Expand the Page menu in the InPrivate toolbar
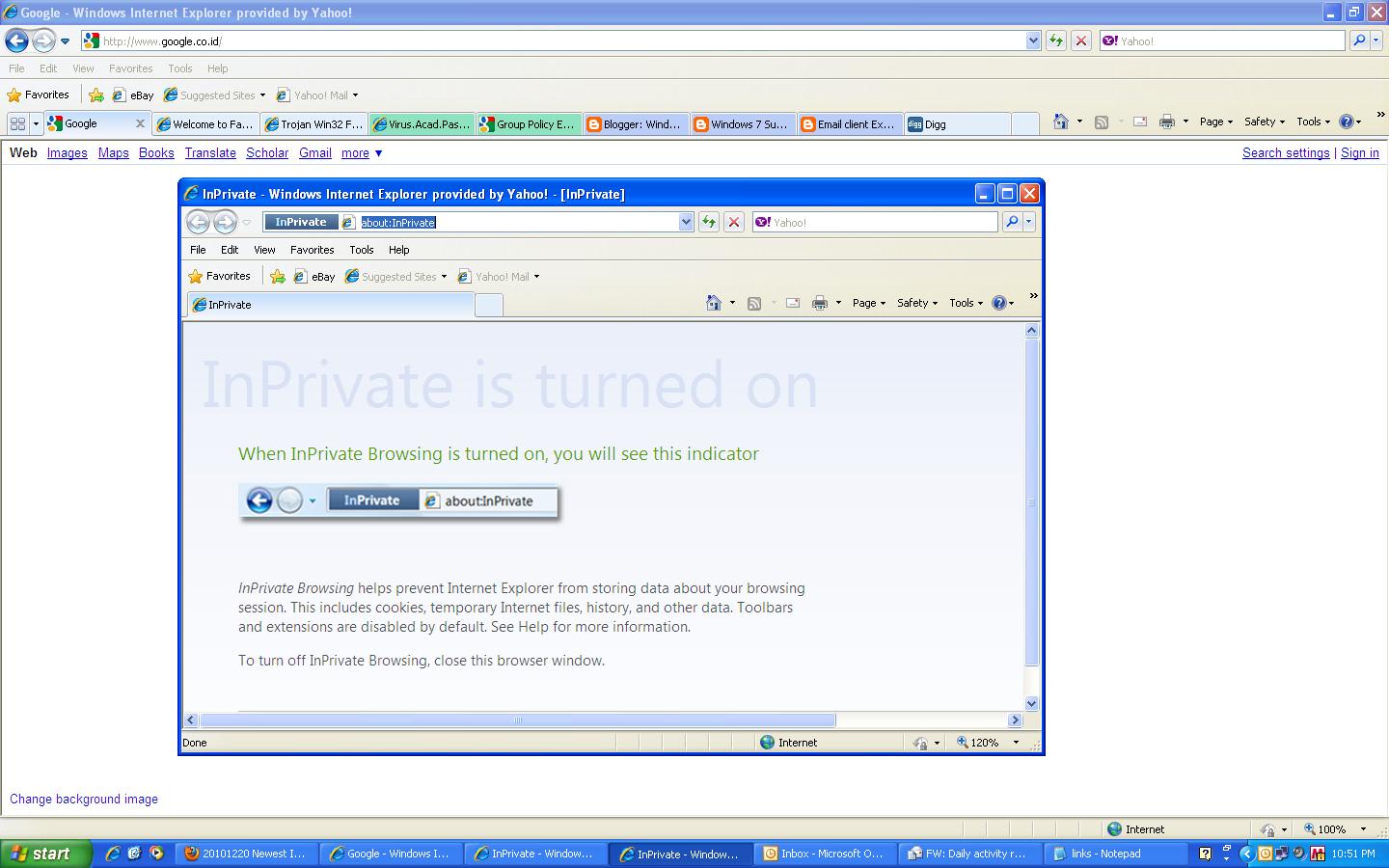1389x868 pixels. tap(865, 302)
